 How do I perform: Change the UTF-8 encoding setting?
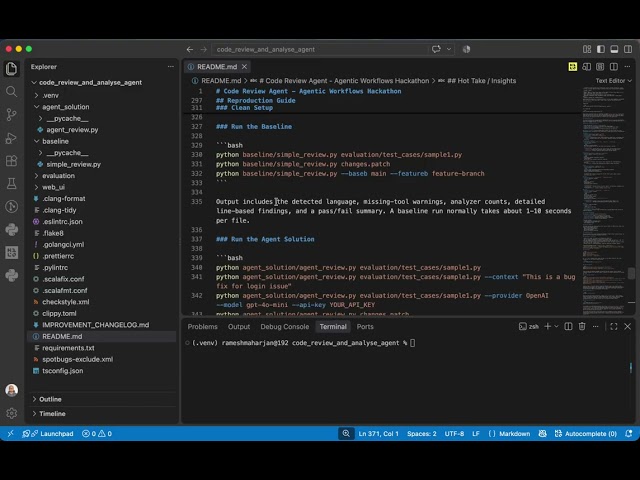(454, 433)
